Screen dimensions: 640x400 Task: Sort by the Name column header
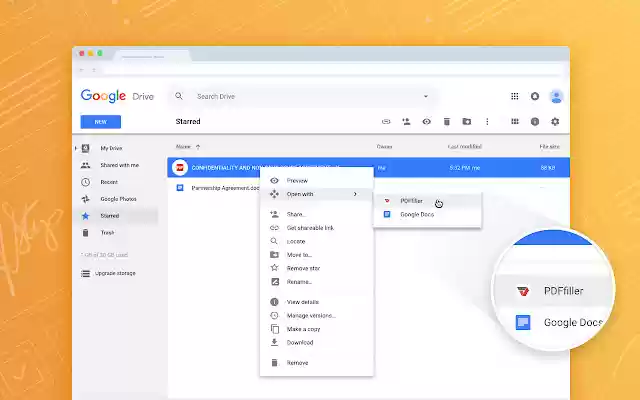183,147
